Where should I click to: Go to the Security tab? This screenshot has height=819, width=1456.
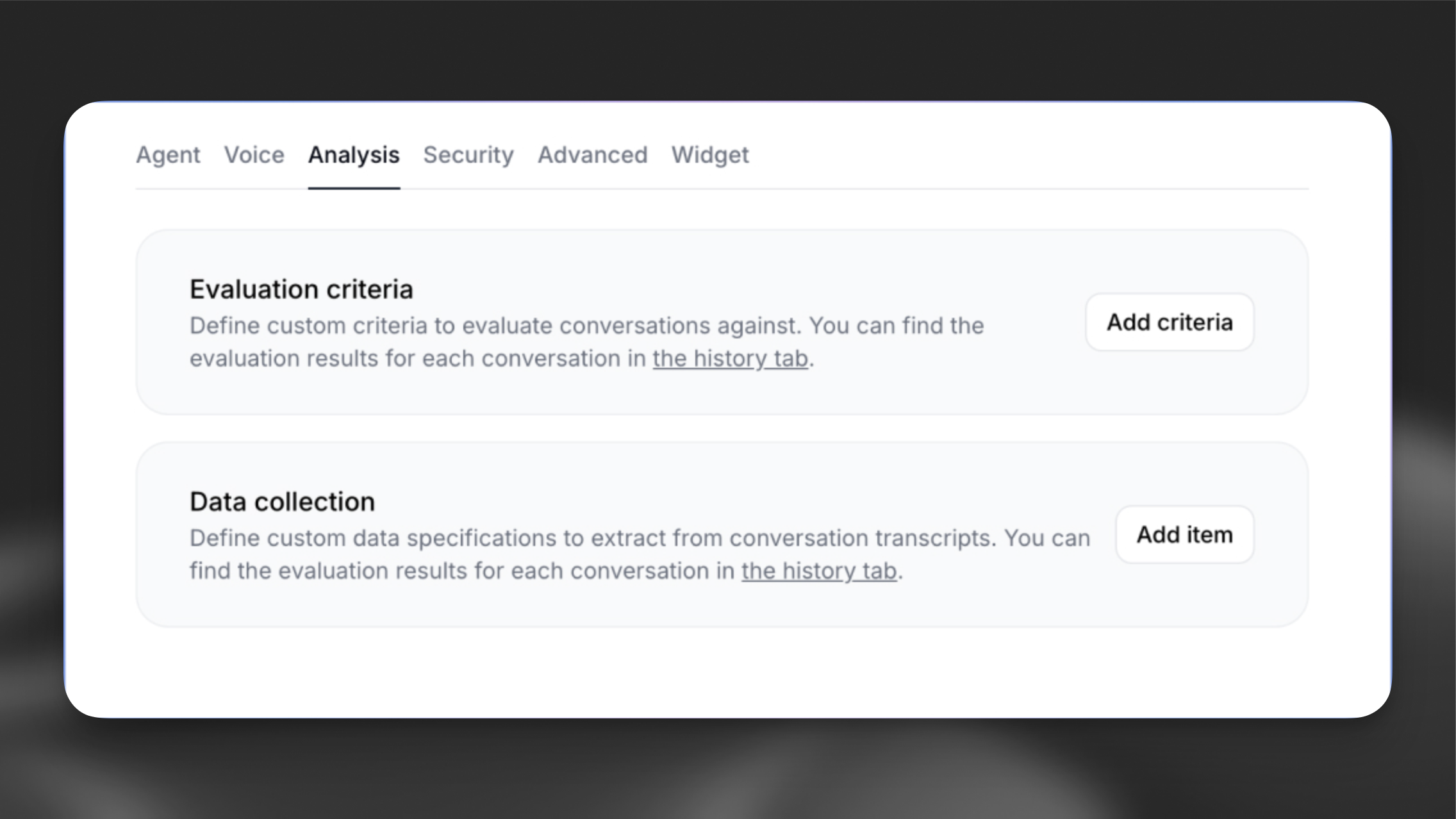pos(468,155)
